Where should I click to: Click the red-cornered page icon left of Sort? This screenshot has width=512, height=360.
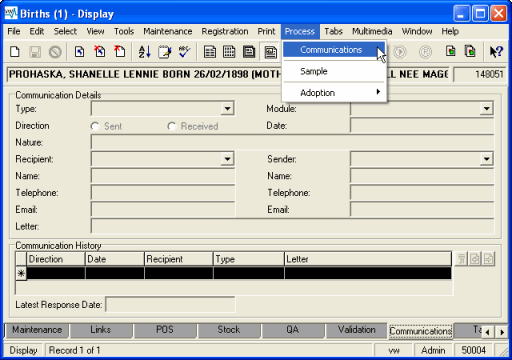[120, 52]
